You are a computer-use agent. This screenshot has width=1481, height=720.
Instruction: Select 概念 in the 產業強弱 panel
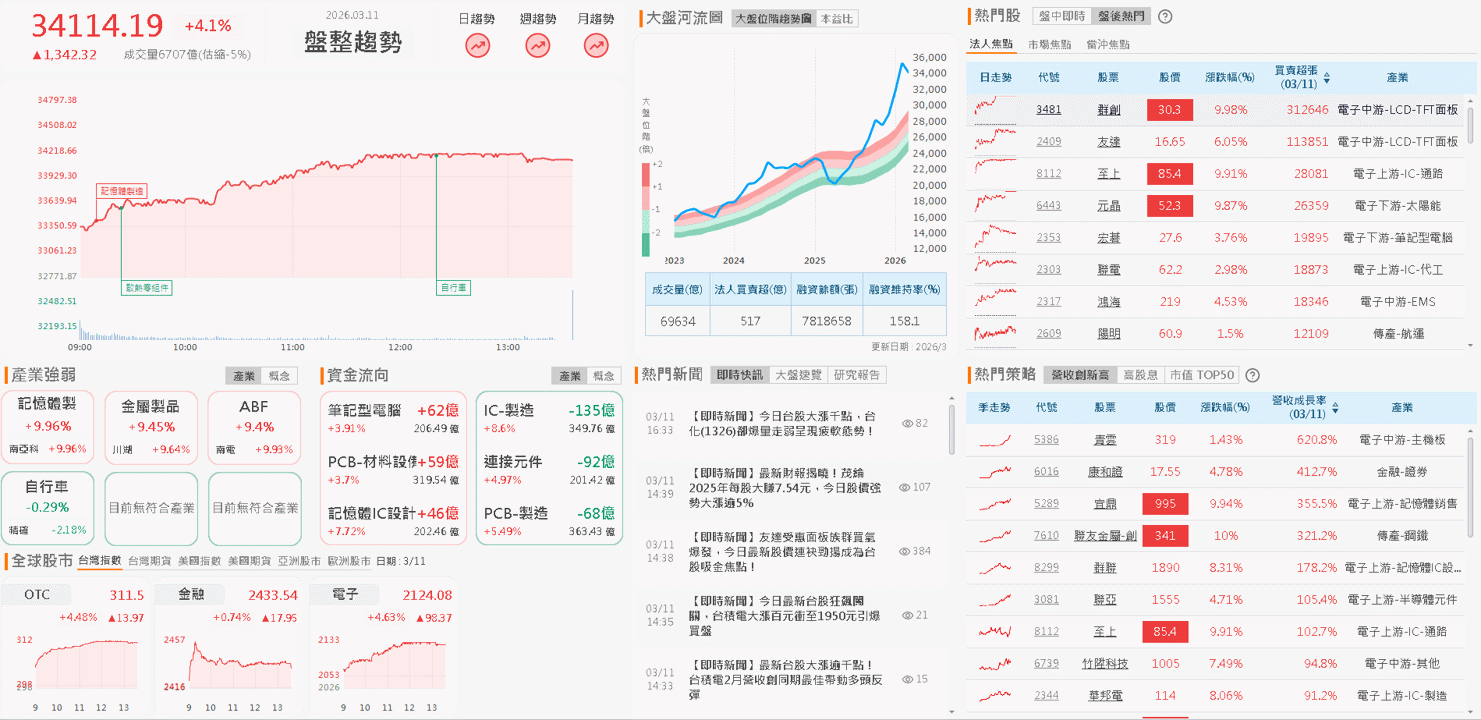click(x=279, y=376)
